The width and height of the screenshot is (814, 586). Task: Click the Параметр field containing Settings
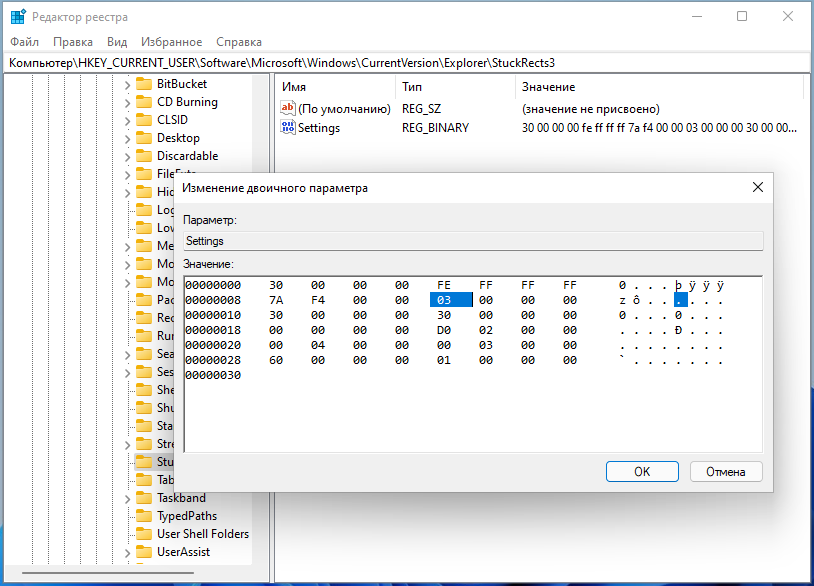[473, 241]
